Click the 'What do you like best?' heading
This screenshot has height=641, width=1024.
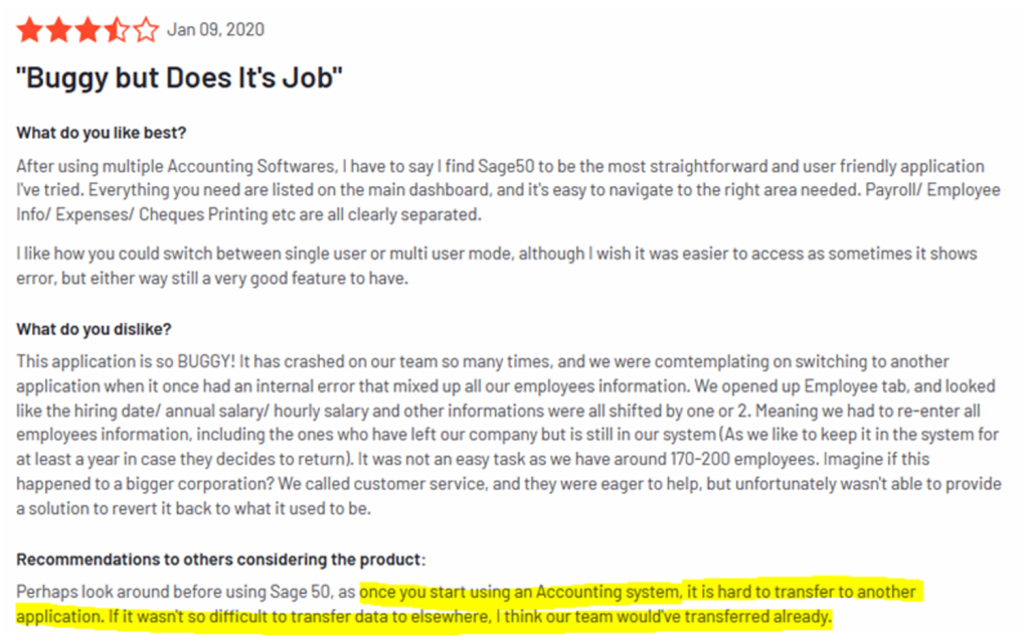point(101,133)
